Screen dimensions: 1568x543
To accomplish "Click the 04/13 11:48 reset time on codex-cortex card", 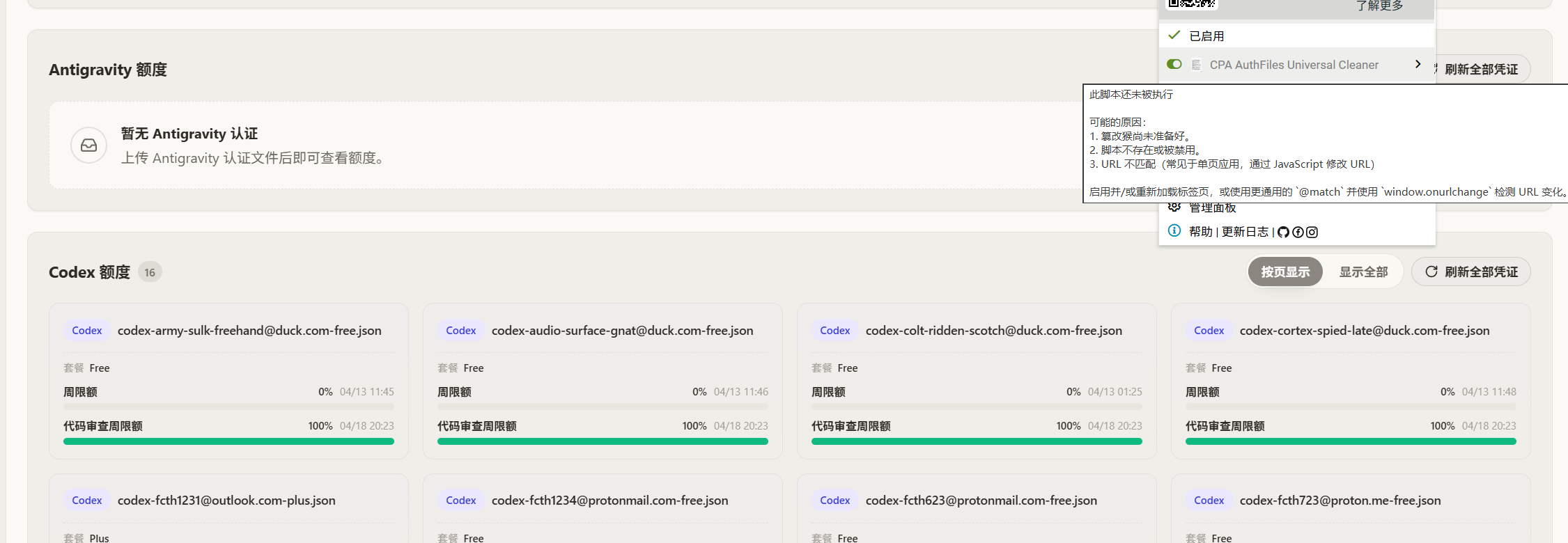I will pyautogui.click(x=1489, y=392).
